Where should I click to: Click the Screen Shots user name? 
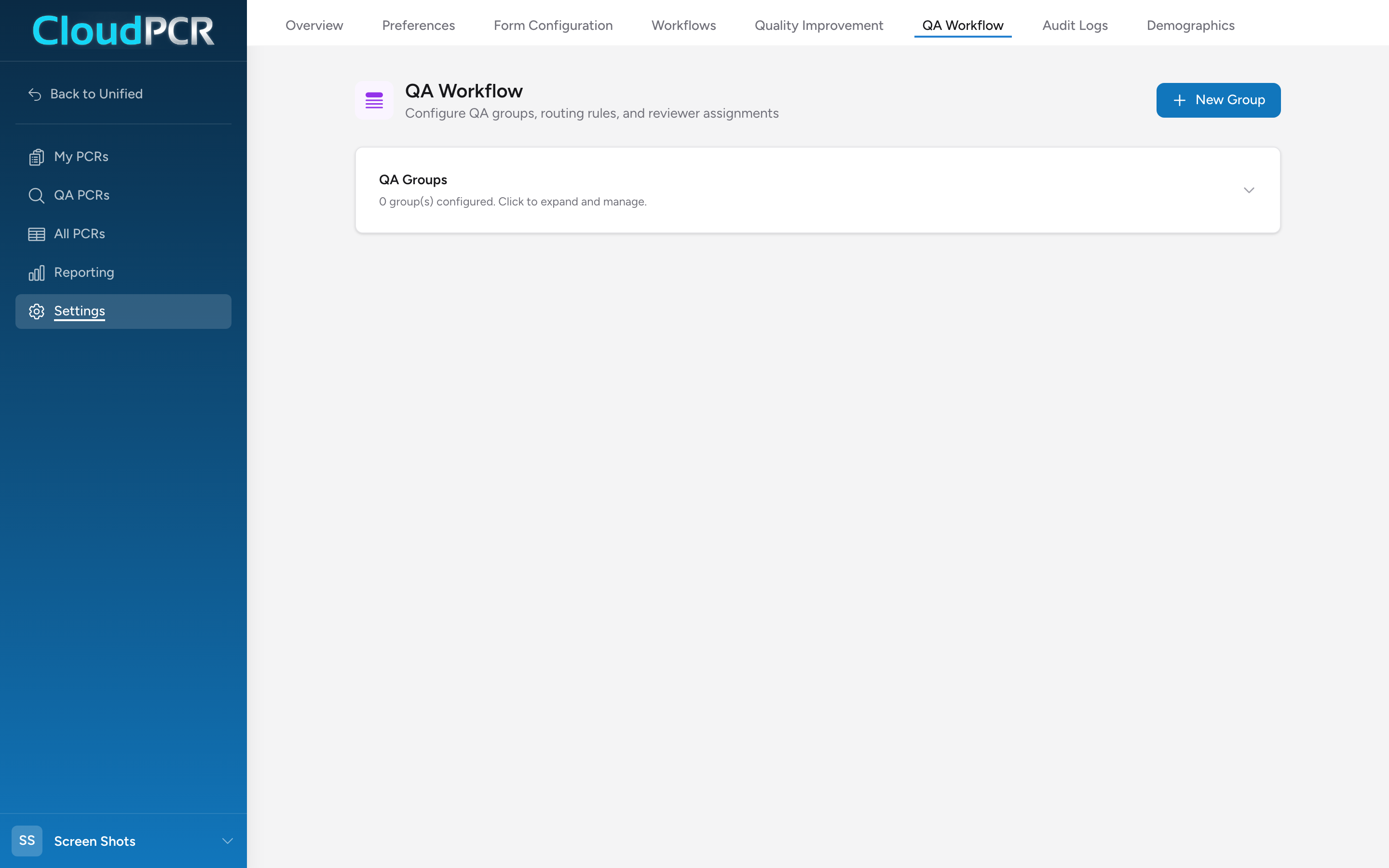(x=95, y=841)
